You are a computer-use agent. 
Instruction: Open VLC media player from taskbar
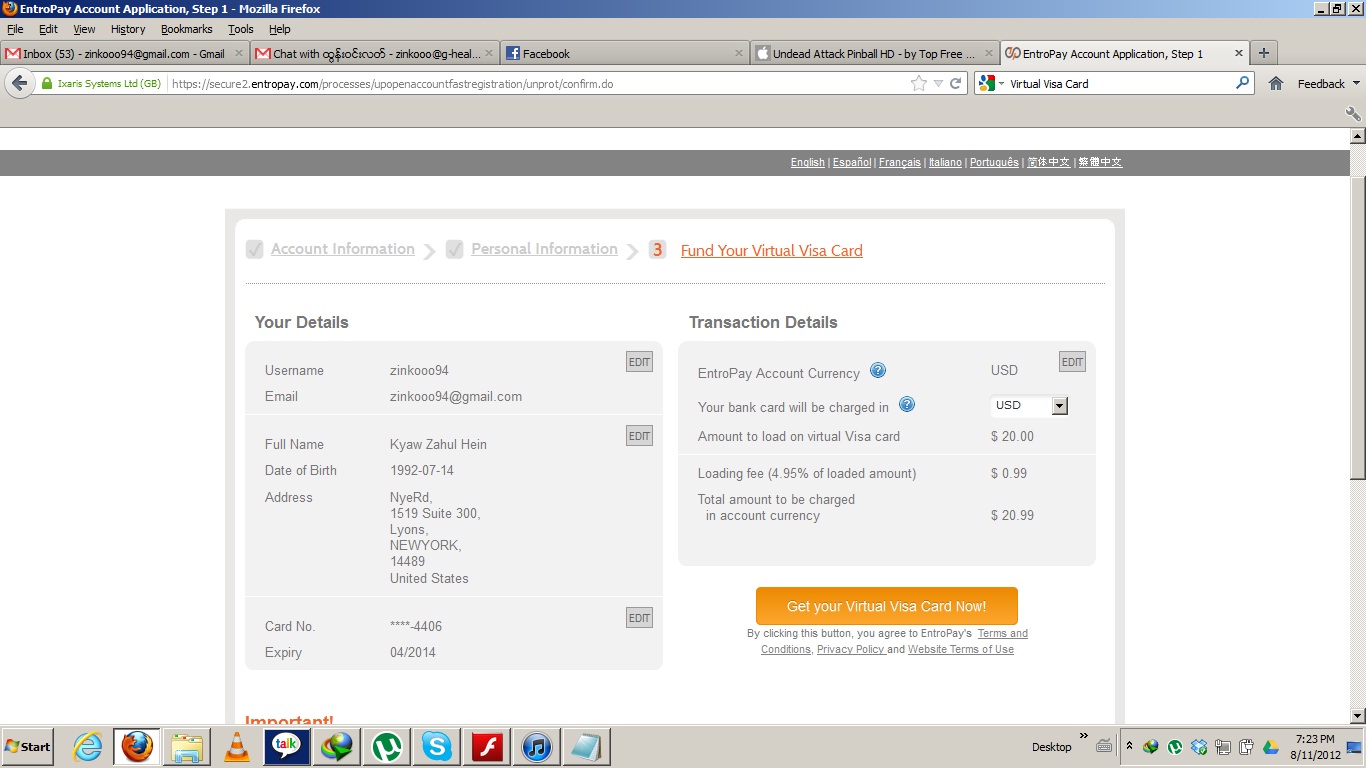click(x=237, y=746)
